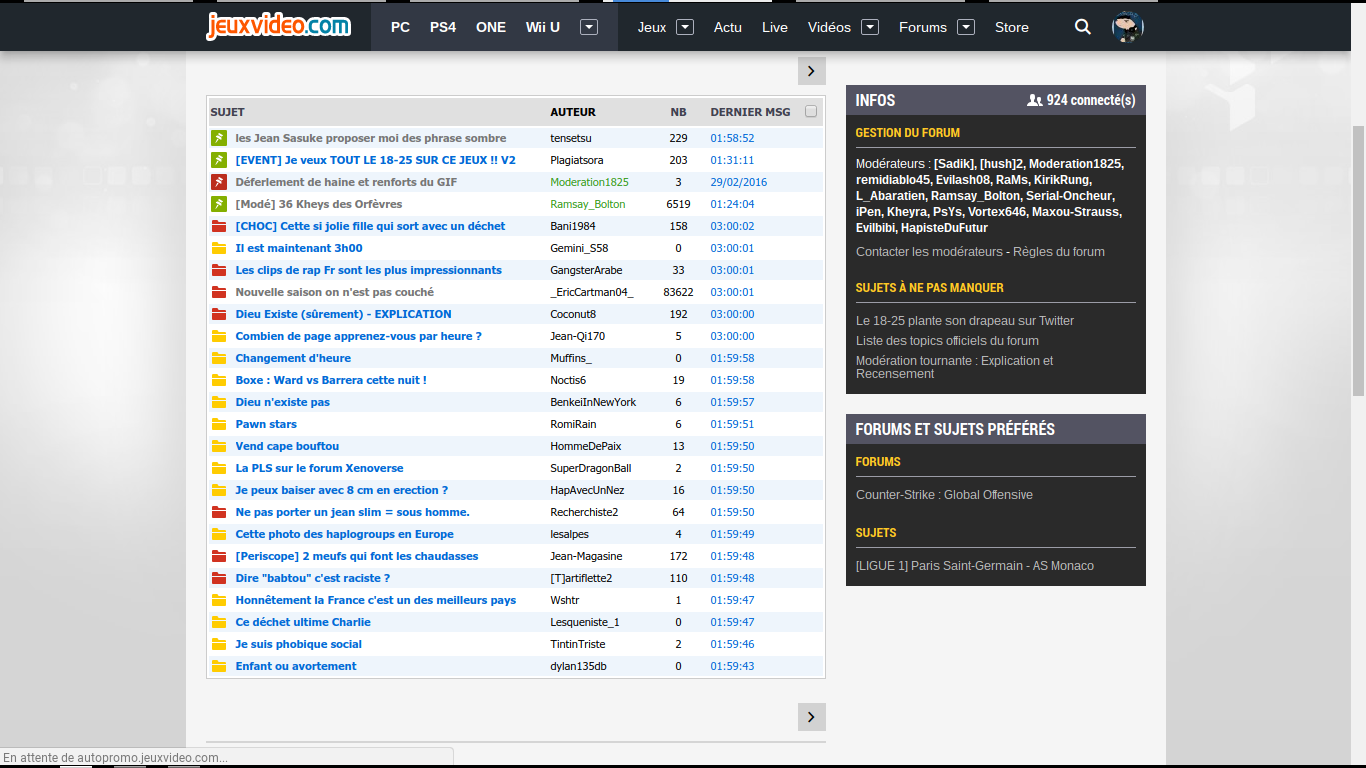Open Moderation1825 author profile
Screen dimensions: 1366x768
(x=589, y=182)
